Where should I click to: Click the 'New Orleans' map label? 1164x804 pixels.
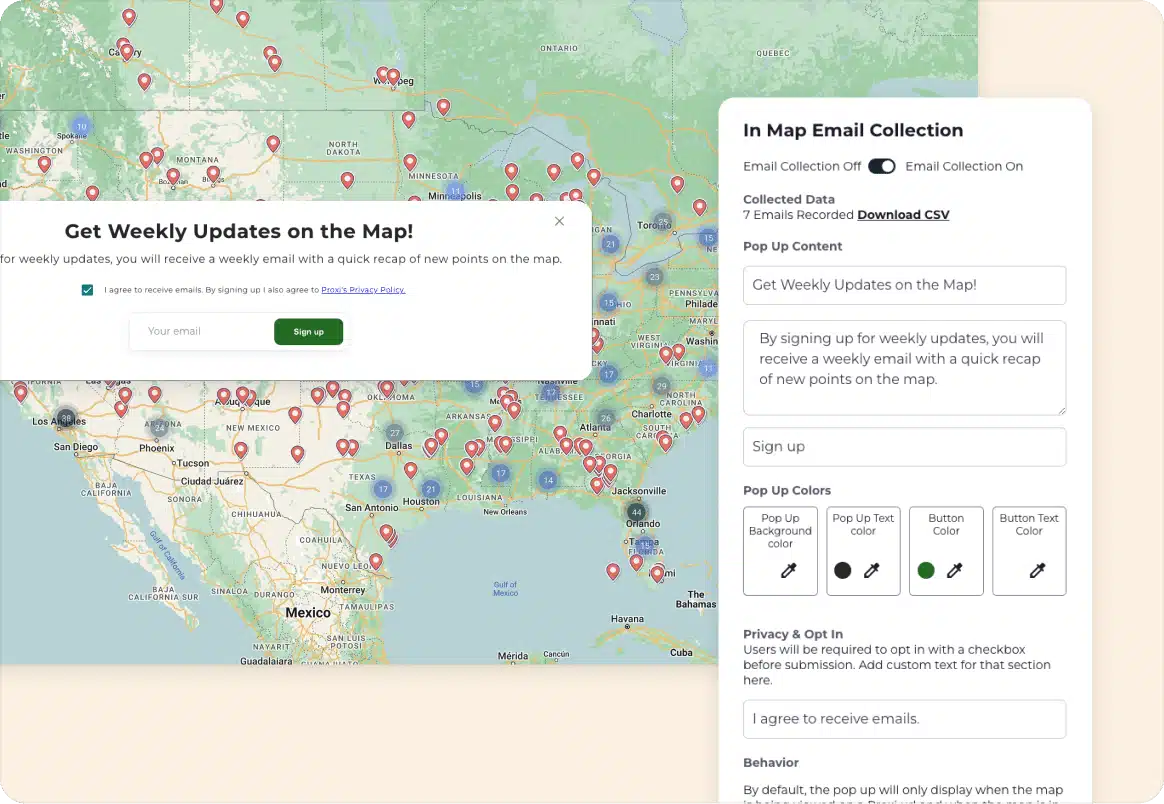[x=505, y=512]
